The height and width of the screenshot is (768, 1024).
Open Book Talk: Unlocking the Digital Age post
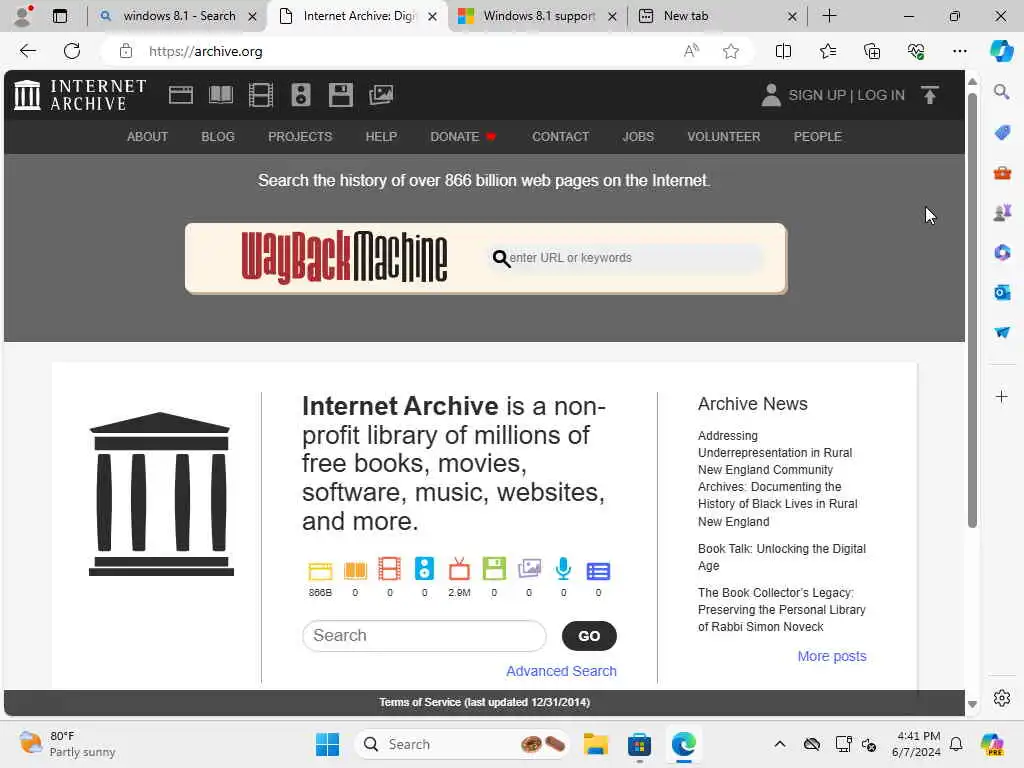point(782,558)
